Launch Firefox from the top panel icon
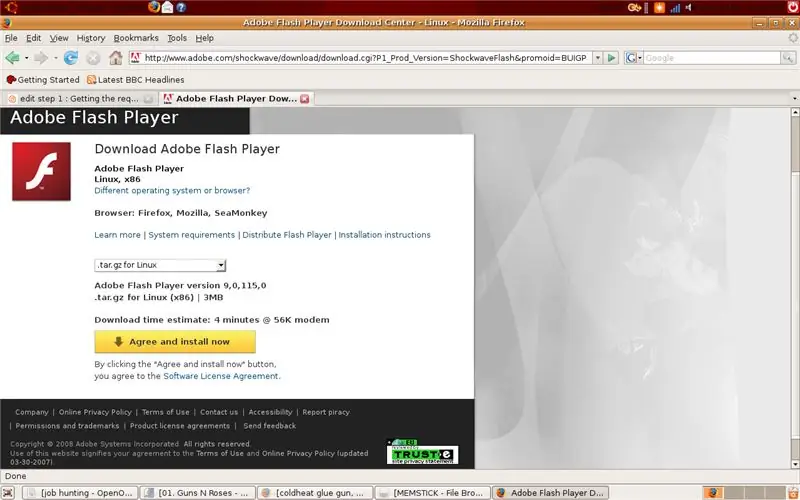Viewport: 800px width, 500px height. tap(154, 7)
